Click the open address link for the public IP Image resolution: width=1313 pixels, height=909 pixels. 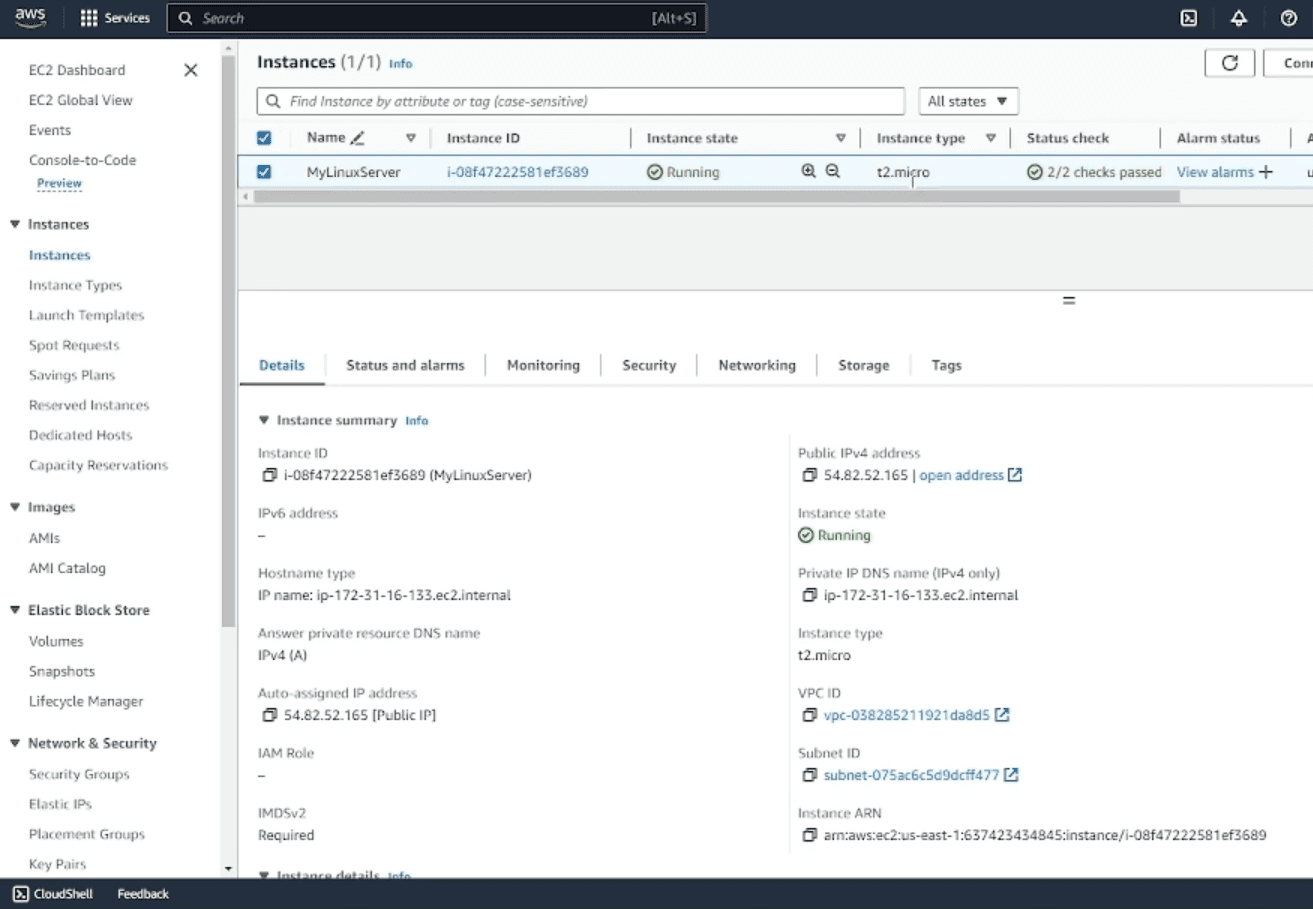[962, 475]
